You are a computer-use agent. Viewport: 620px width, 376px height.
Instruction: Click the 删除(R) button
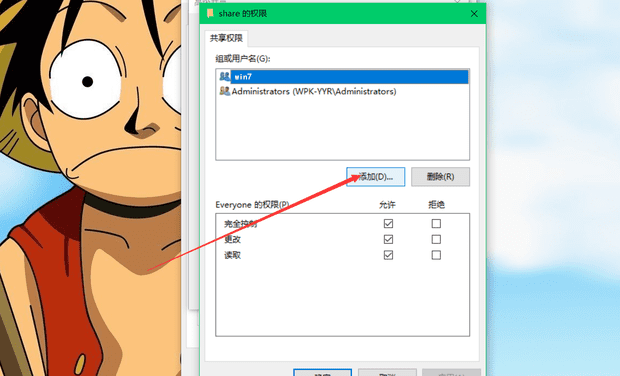[x=440, y=176]
